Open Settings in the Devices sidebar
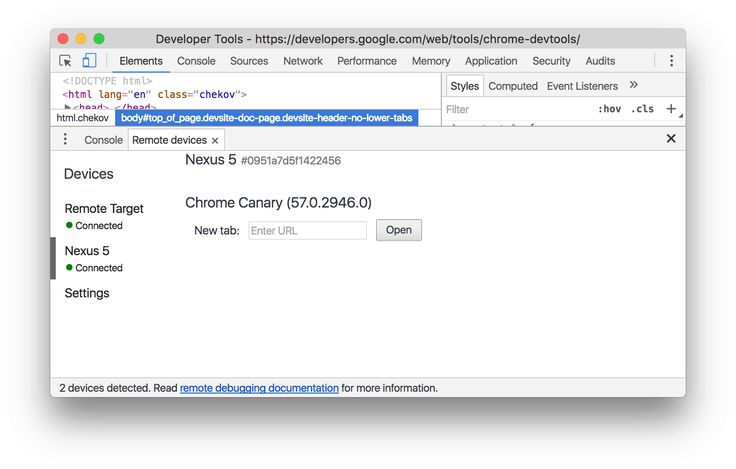The image size is (736, 469). pos(87,293)
